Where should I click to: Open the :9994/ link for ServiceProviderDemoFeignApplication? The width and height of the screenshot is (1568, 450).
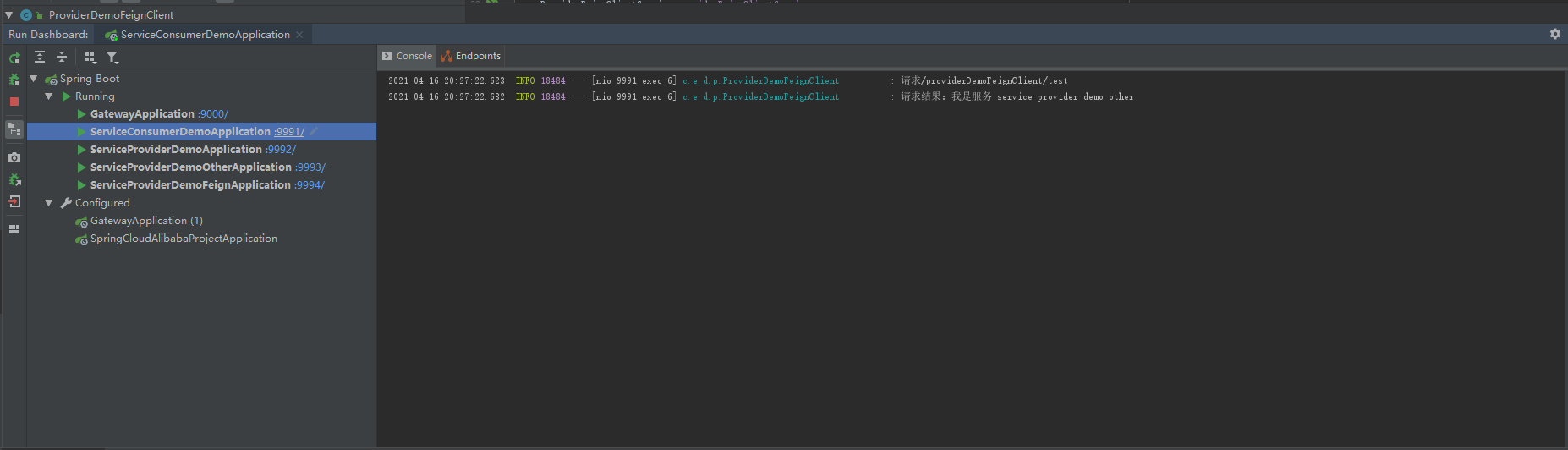[310, 185]
